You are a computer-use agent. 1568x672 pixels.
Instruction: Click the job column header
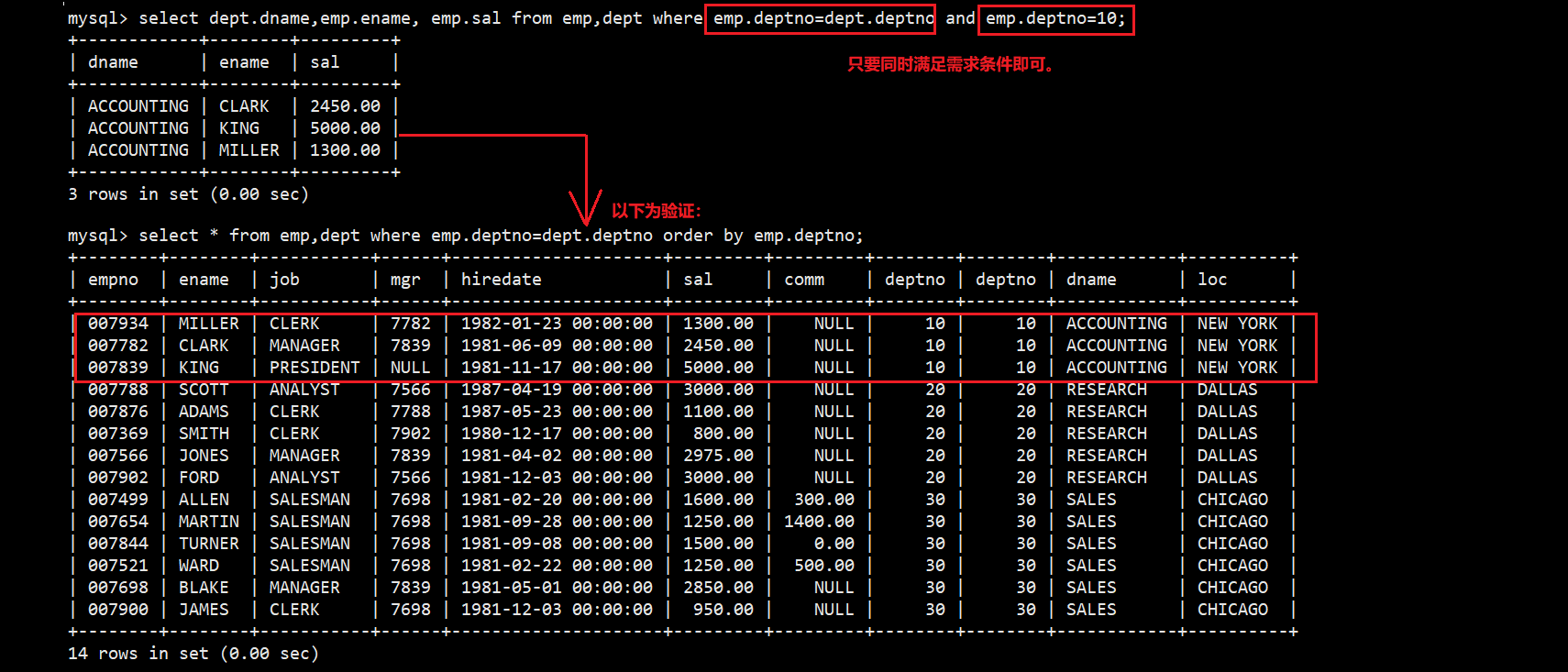pyautogui.click(x=284, y=280)
